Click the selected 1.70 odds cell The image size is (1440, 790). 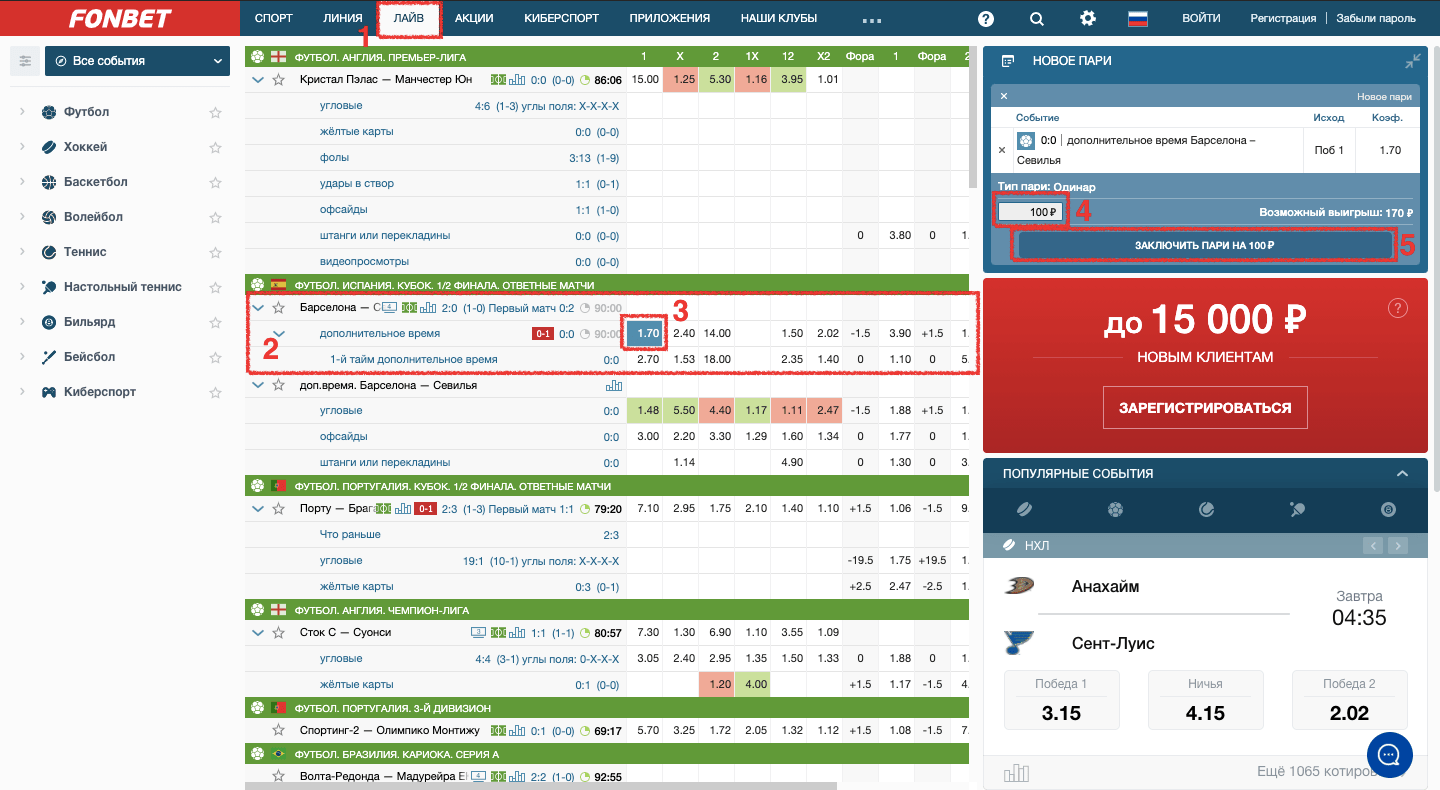(647, 334)
